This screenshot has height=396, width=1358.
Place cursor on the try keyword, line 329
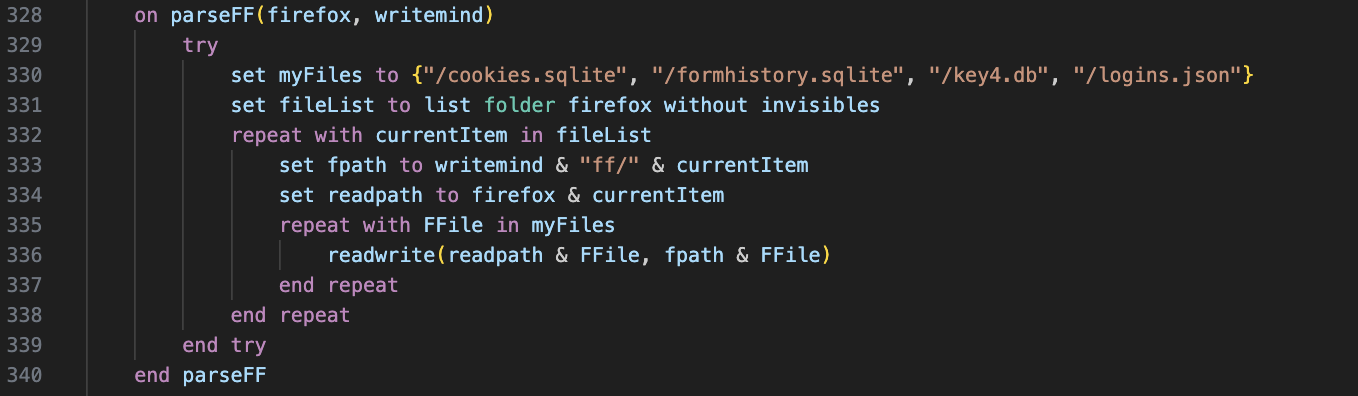click(200, 45)
